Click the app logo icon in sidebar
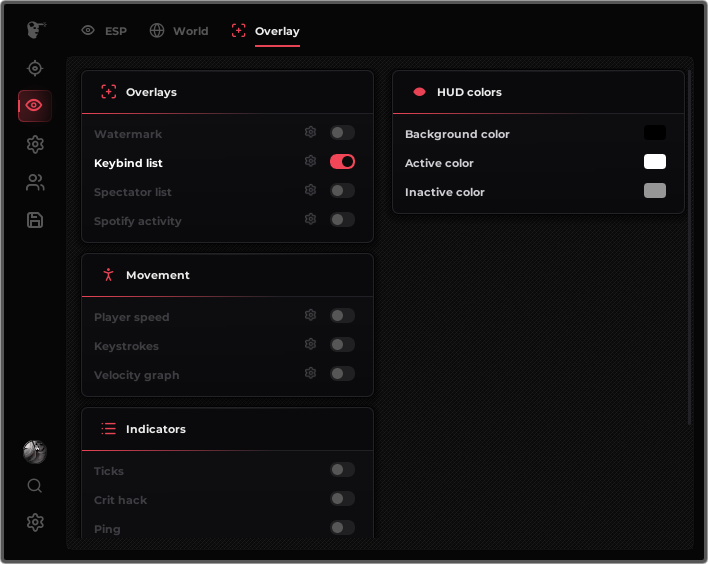 pos(36,30)
